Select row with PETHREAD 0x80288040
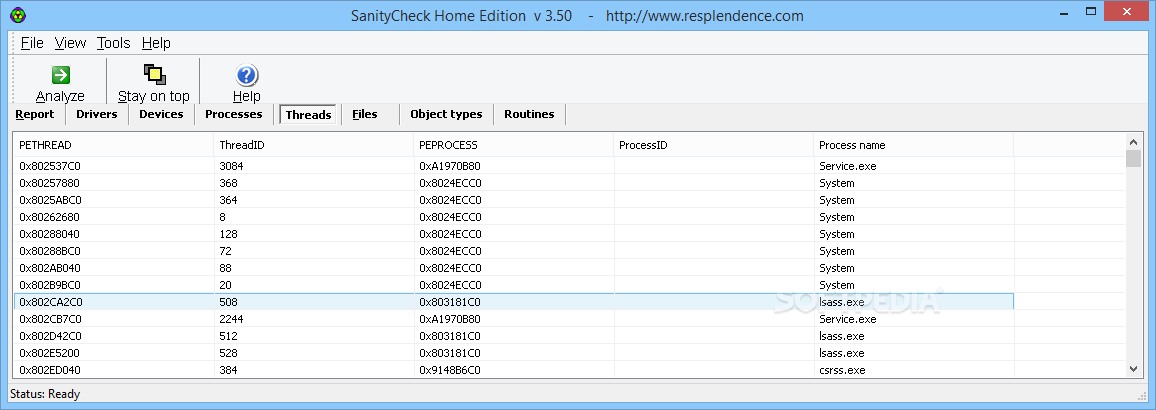The width and height of the screenshot is (1156, 410). pyautogui.click(x=514, y=234)
